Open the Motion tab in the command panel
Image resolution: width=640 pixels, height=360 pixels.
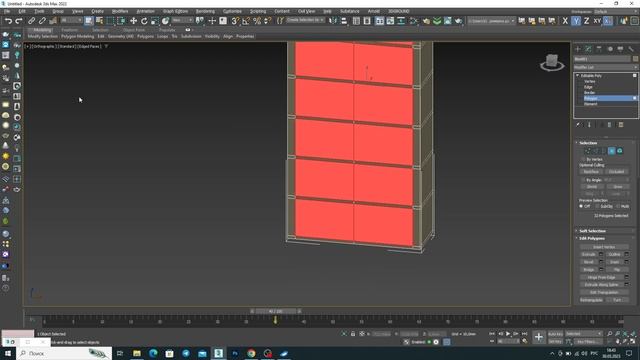(x=610, y=49)
